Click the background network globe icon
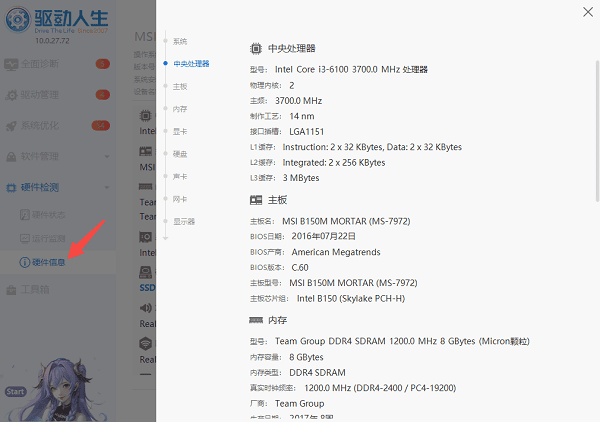 tap(145, 344)
